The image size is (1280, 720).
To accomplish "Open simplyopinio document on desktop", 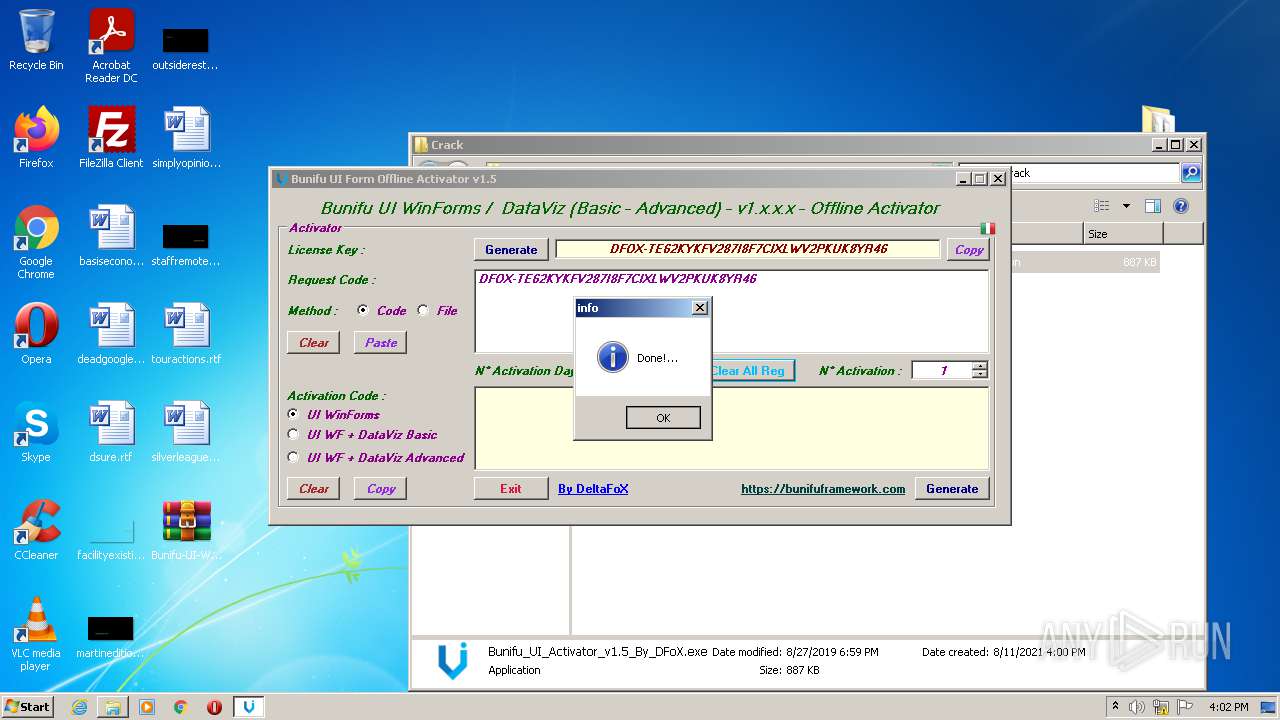I will pos(186,138).
